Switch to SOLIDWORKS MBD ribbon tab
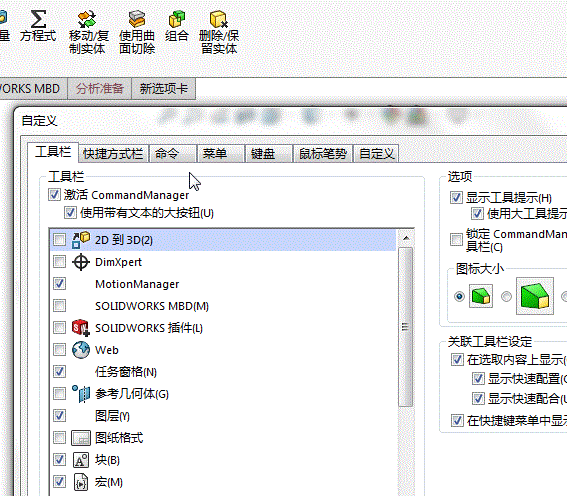 (x=33, y=89)
